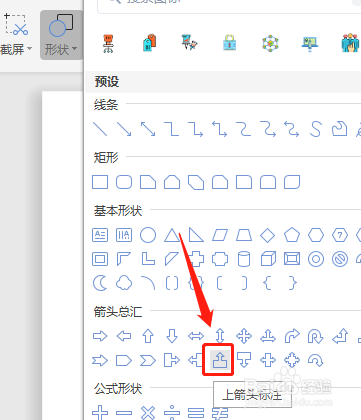Select the bevel shape
The image size is (361, 420).
click(x=292, y=259)
